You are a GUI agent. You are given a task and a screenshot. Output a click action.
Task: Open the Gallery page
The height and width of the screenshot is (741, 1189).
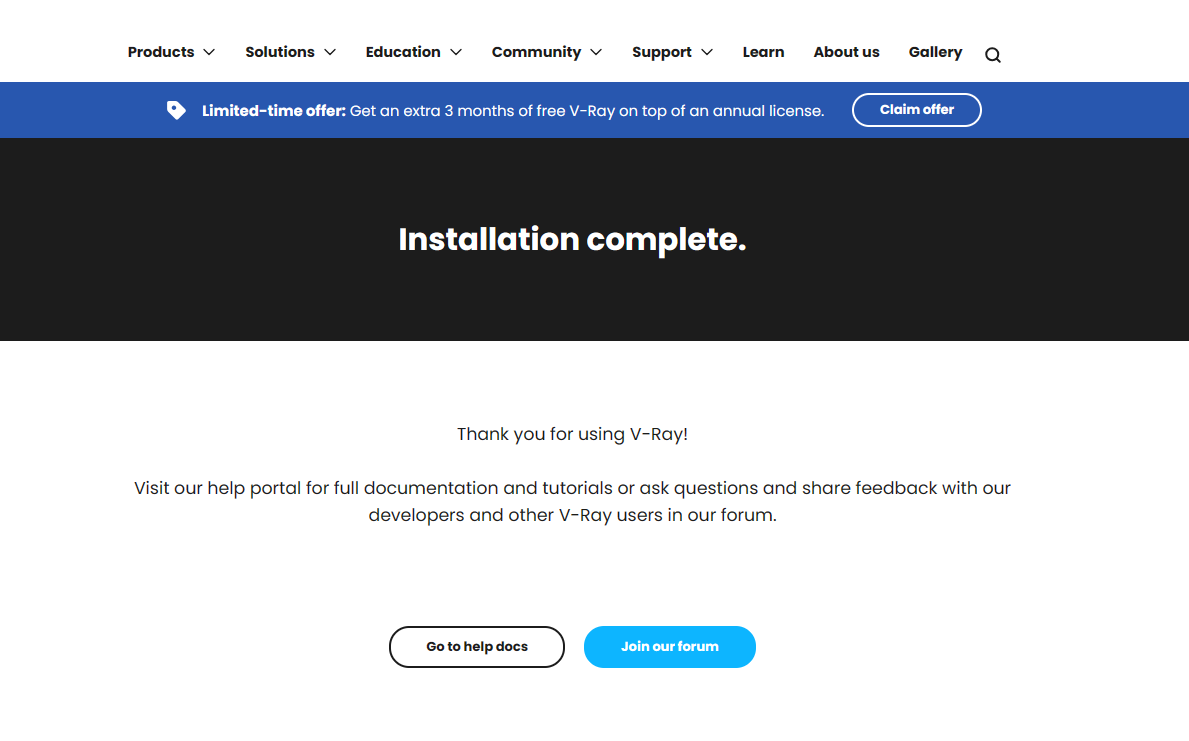pyautogui.click(x=935, y=52)
